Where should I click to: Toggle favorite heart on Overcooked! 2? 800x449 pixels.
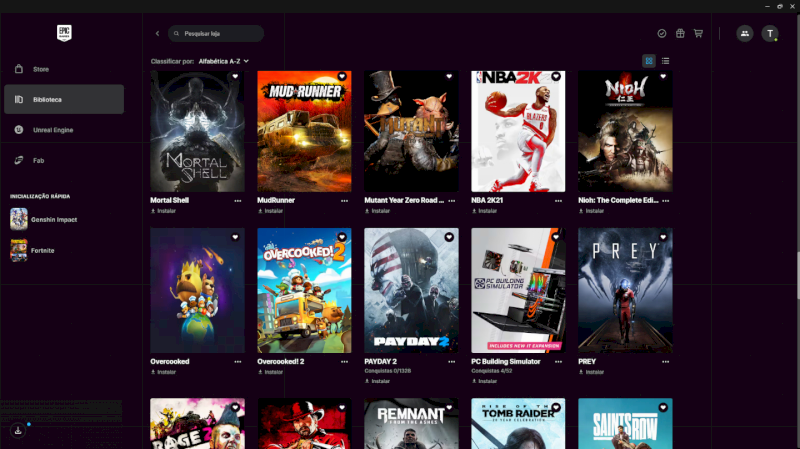(x=342, y=237)
